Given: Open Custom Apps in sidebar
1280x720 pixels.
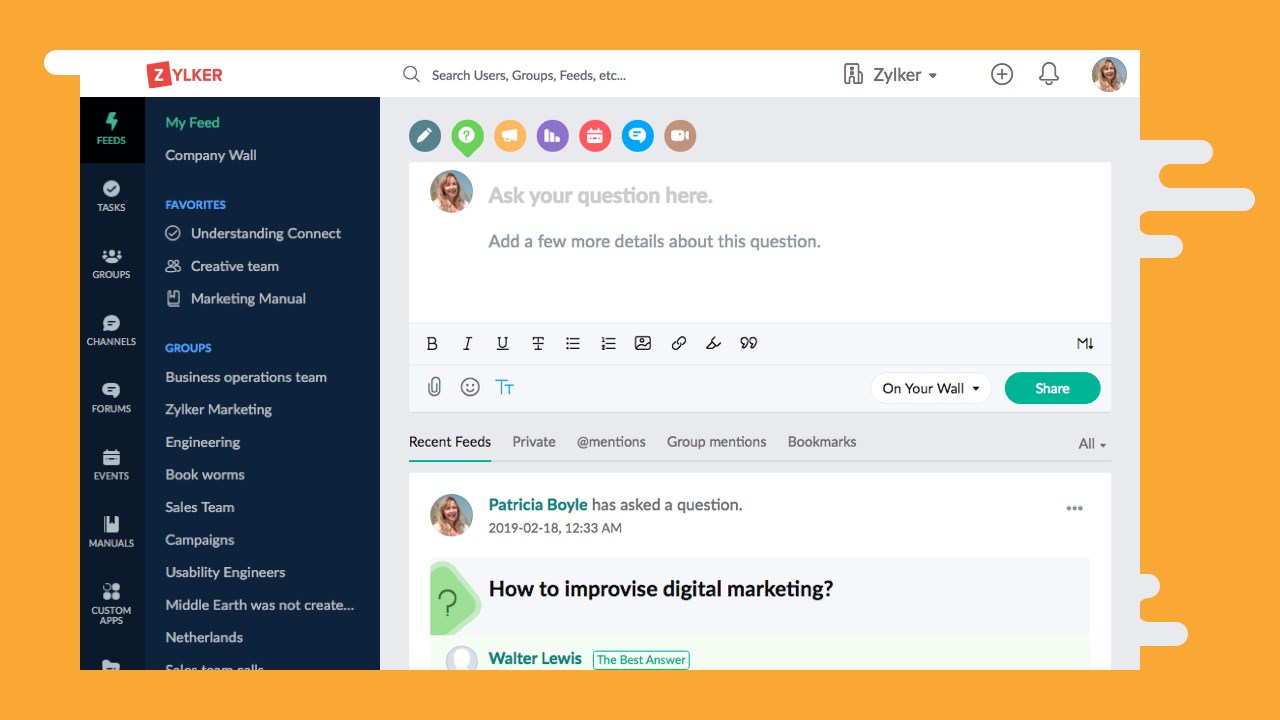Looking at the screenshot, I should 111,603.
